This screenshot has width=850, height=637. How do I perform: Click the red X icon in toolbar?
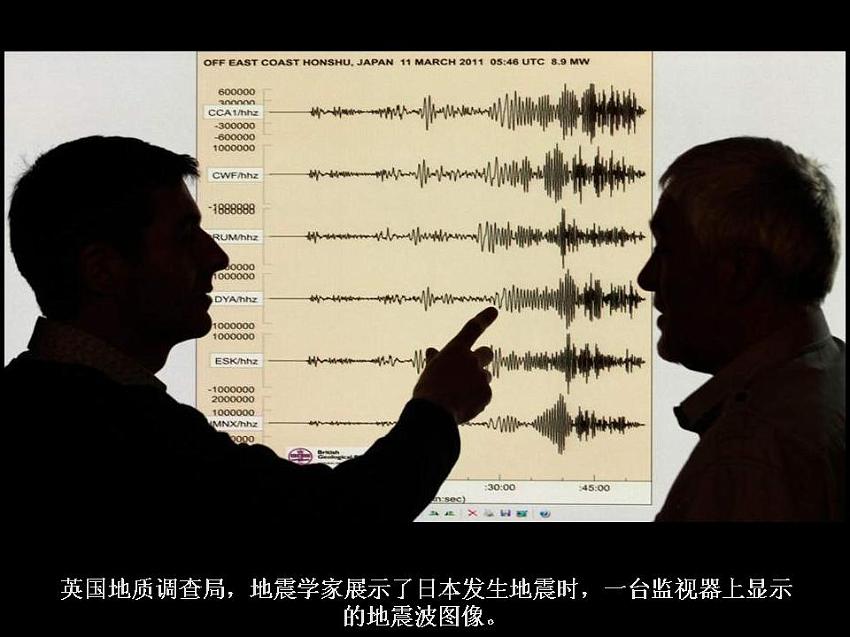(x=471, y=513)
